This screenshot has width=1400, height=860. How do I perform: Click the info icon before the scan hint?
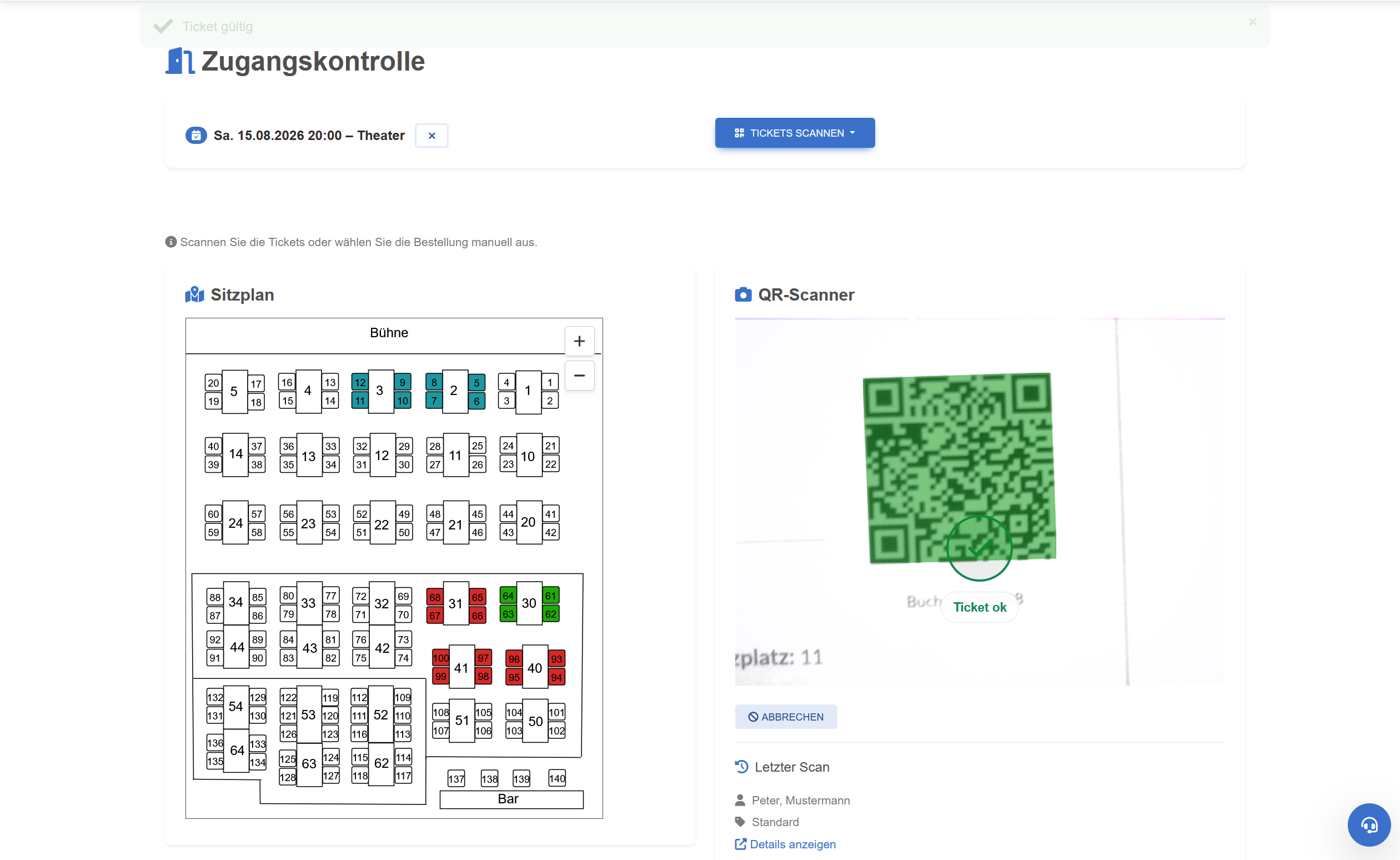point(170,242)
